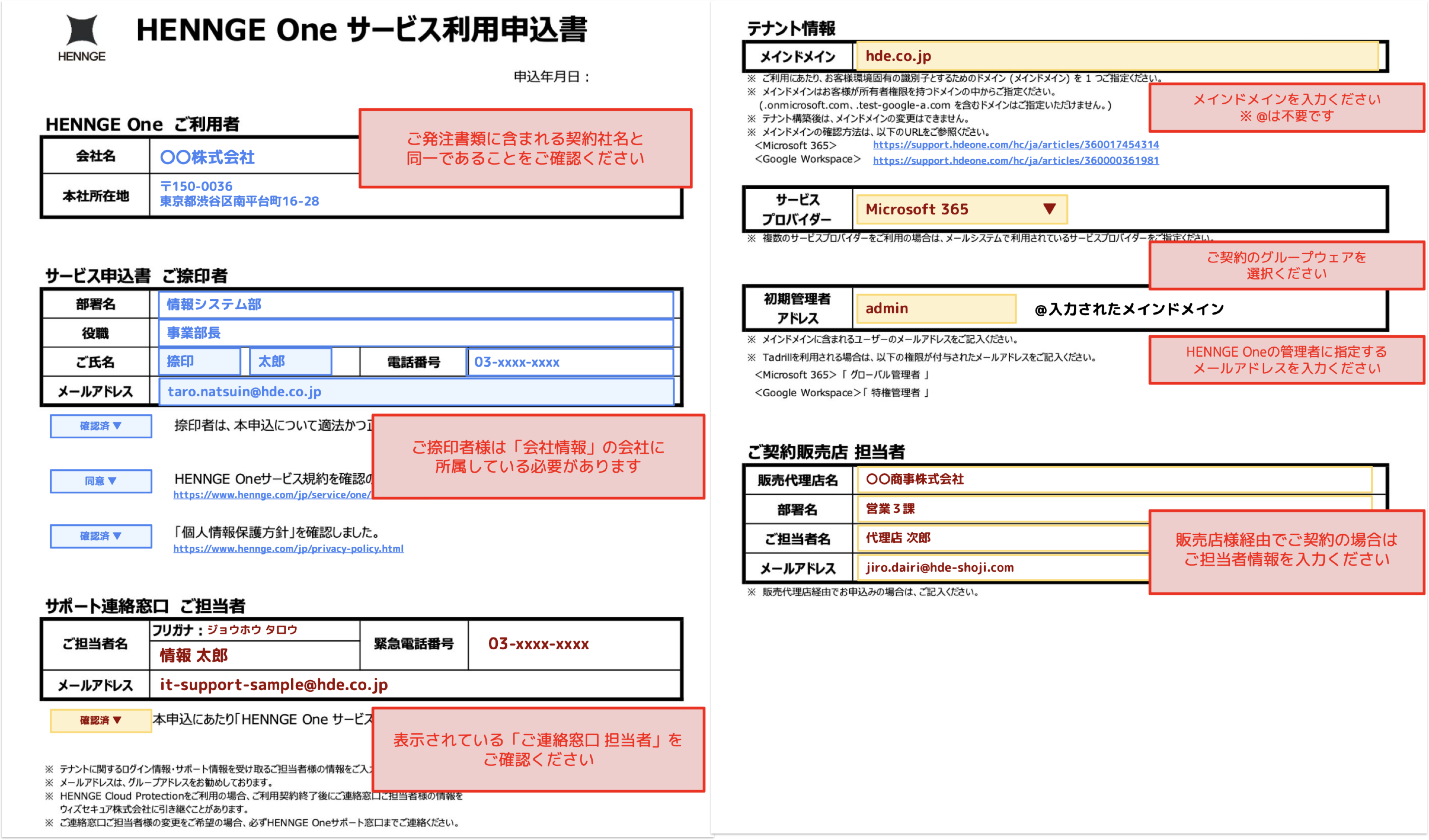This screenshot has width=1429, height=840.
Task: Open the privacy-policy.html link
Action: (288, 549)
